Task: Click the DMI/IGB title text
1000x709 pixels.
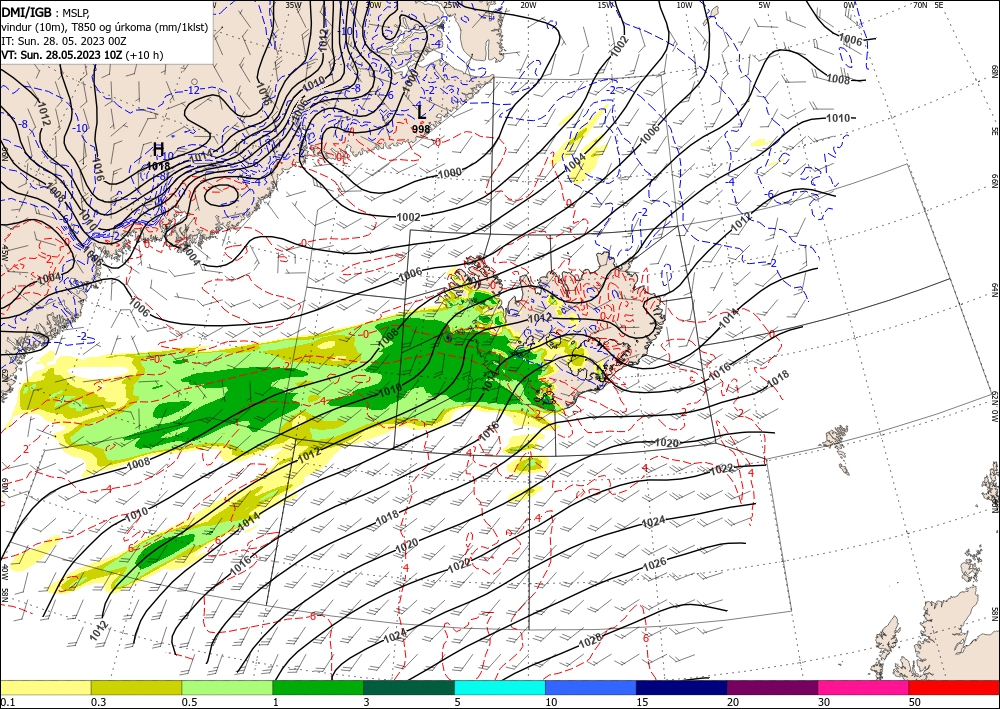Action: pyautogui.click(x=27, y=11)
